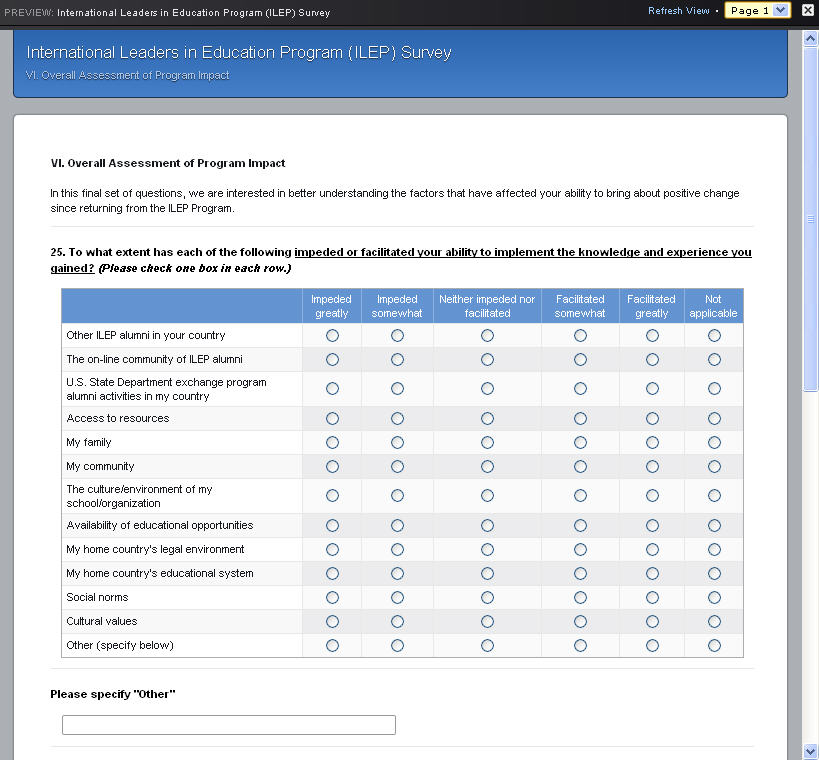This screenshot has height=760, width=819.
Task: Select Not applicable for Social norms
Action: (714, 597)
